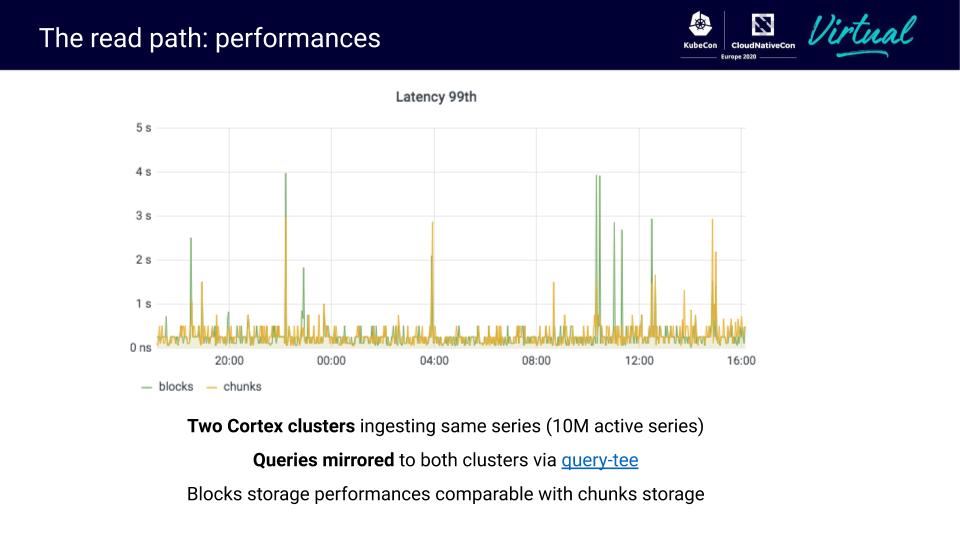
Task: Click the 0 ns y-axis label
Action: [140, 347]
